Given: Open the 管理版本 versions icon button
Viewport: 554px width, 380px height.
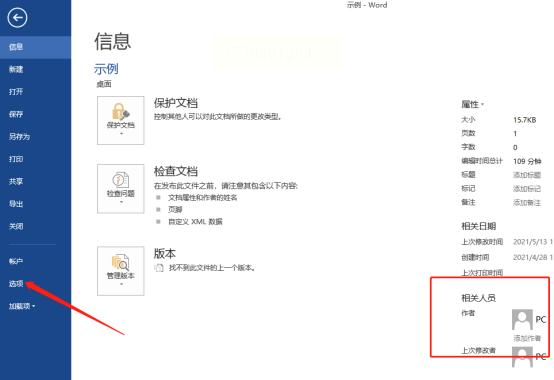Looking at the screenshot, I should [120, 271].
